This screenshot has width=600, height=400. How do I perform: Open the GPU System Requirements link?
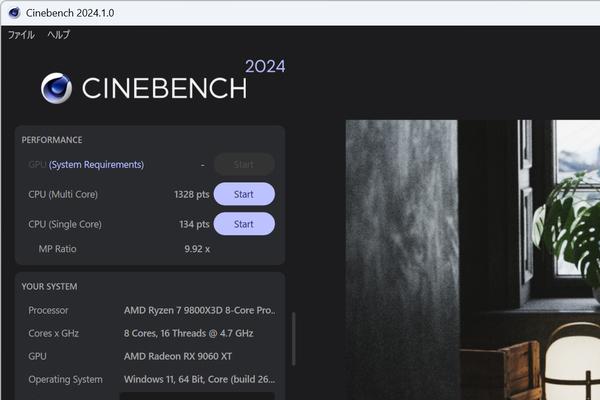click(x=96, y=165)
